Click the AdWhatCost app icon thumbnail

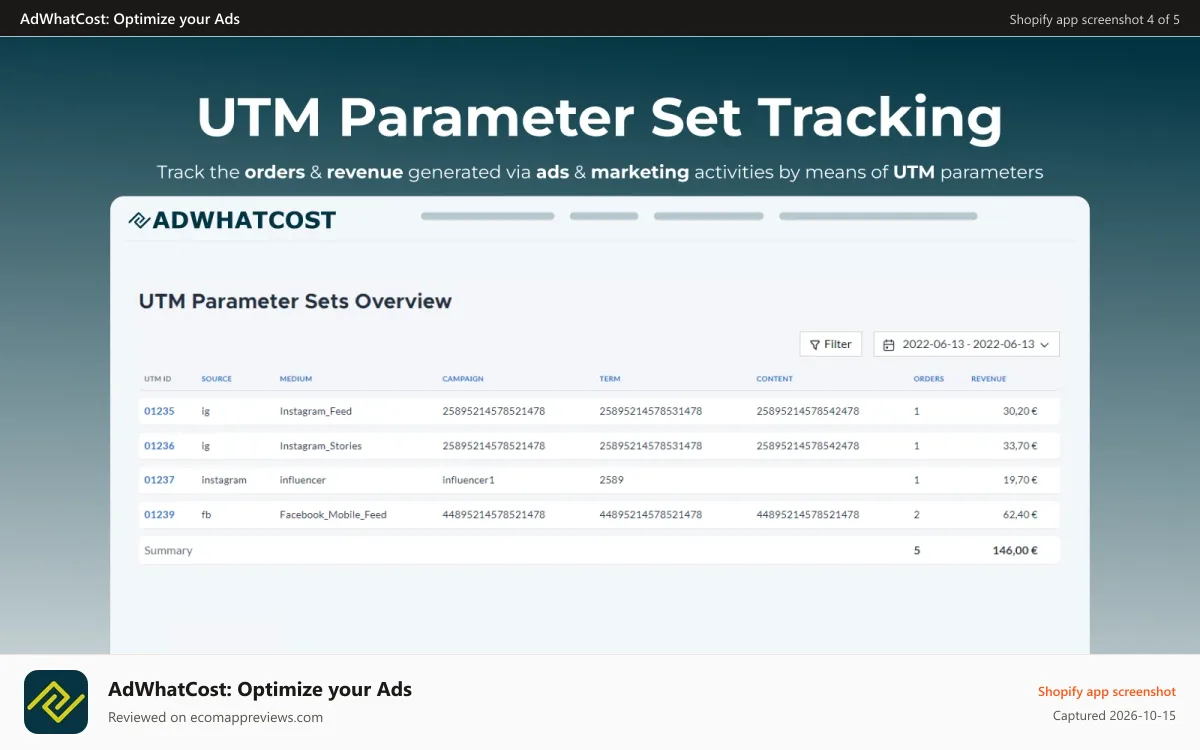[56, 702]
